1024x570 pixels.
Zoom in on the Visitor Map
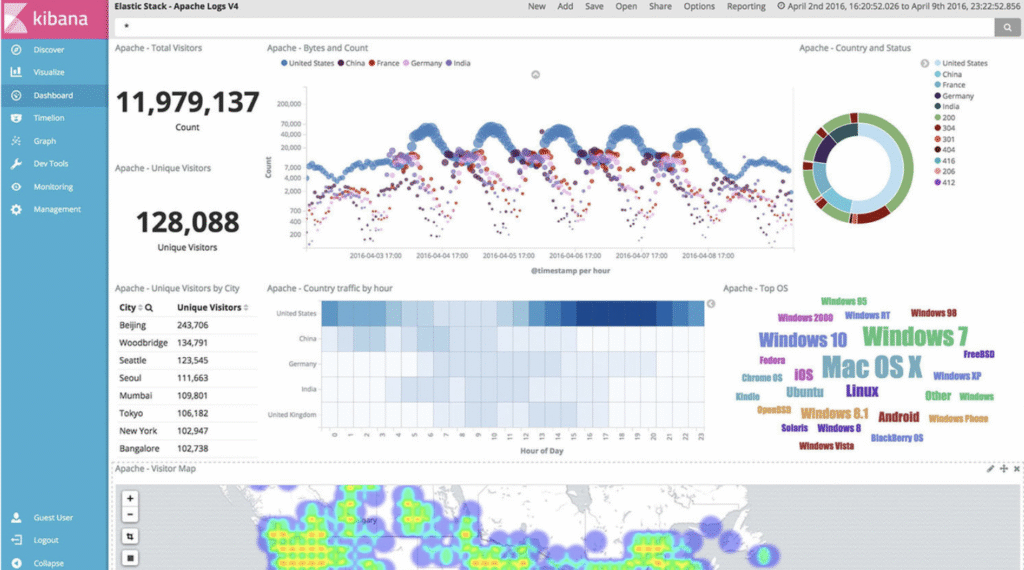click(131, 498)
